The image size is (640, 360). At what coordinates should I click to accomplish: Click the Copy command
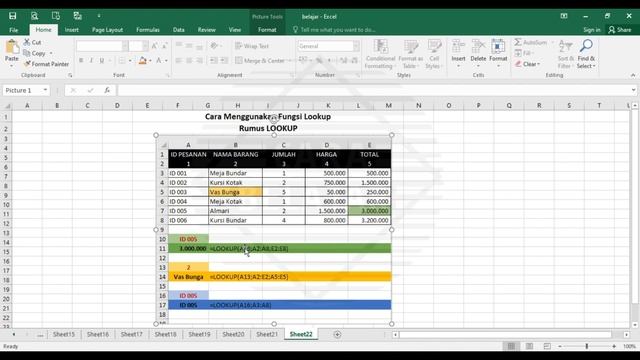[34, 53]
